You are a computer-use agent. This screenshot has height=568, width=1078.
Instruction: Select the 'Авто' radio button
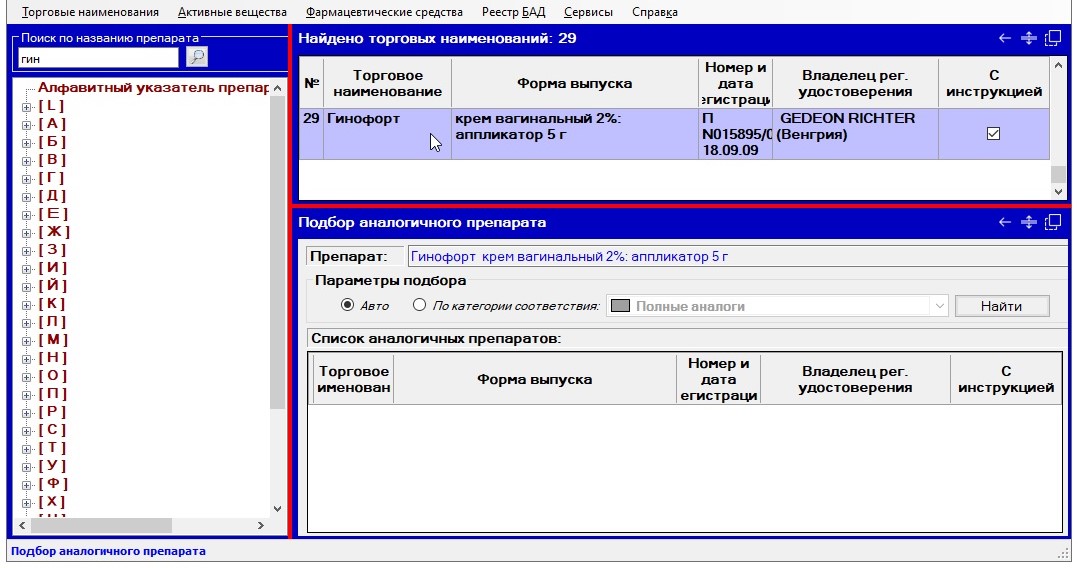pos(348,306)
